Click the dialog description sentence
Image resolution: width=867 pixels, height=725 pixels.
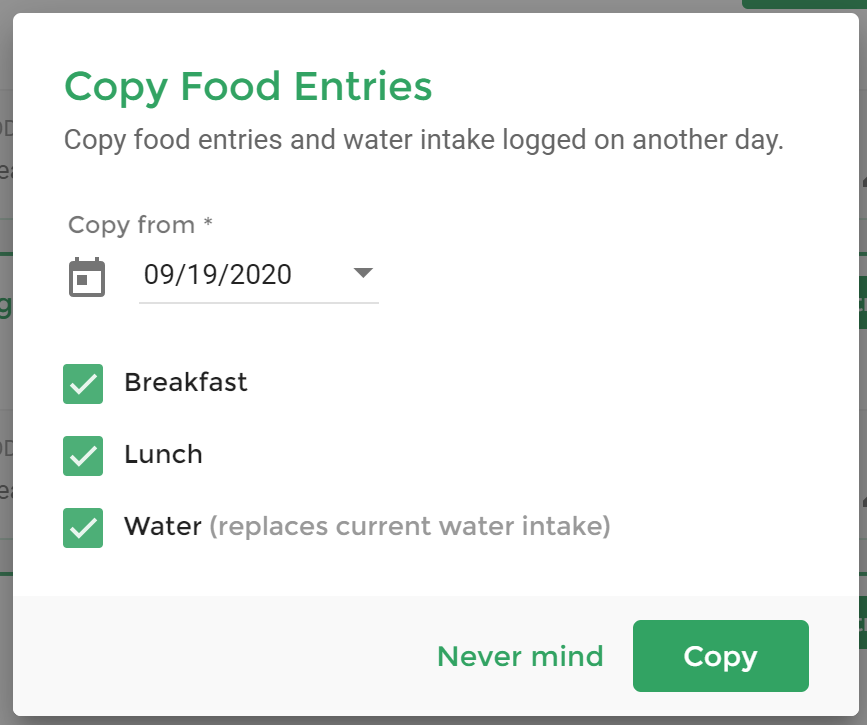(x=424, y=140)
